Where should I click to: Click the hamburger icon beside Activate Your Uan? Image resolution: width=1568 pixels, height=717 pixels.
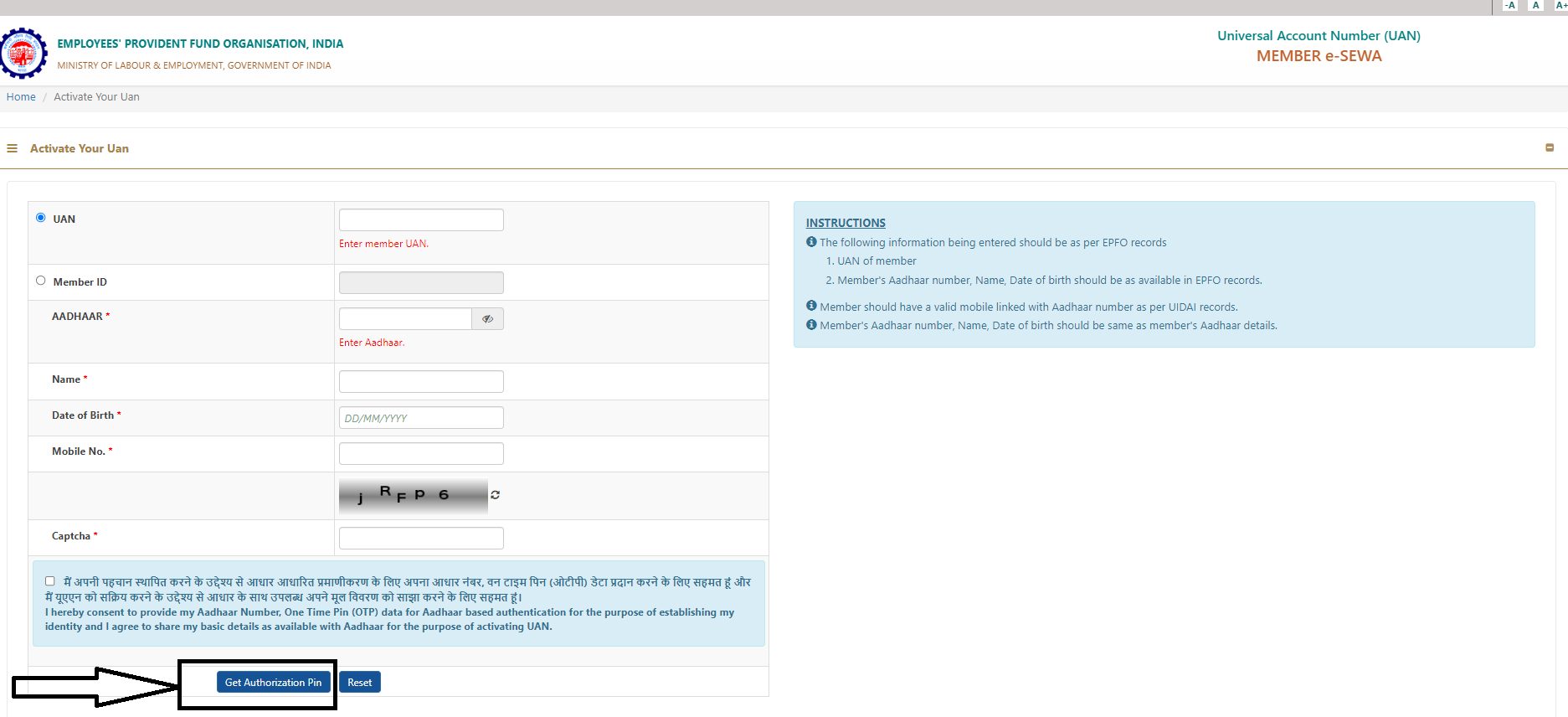tap(12, 148)
